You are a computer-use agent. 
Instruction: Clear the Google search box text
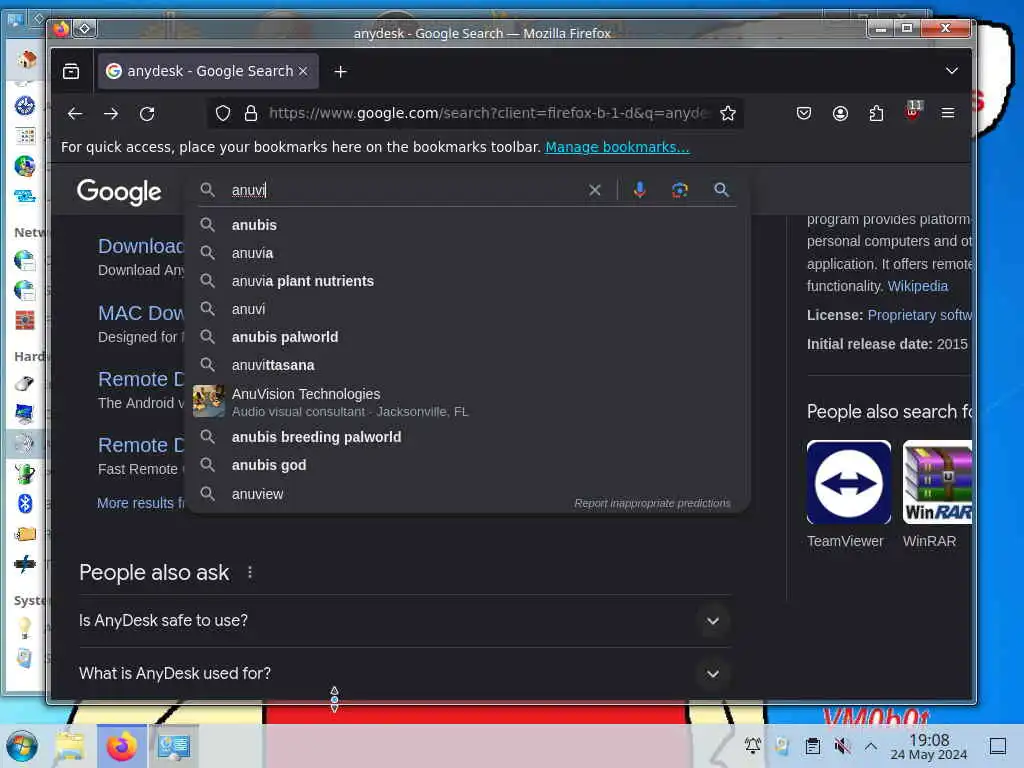click(594, 190)
